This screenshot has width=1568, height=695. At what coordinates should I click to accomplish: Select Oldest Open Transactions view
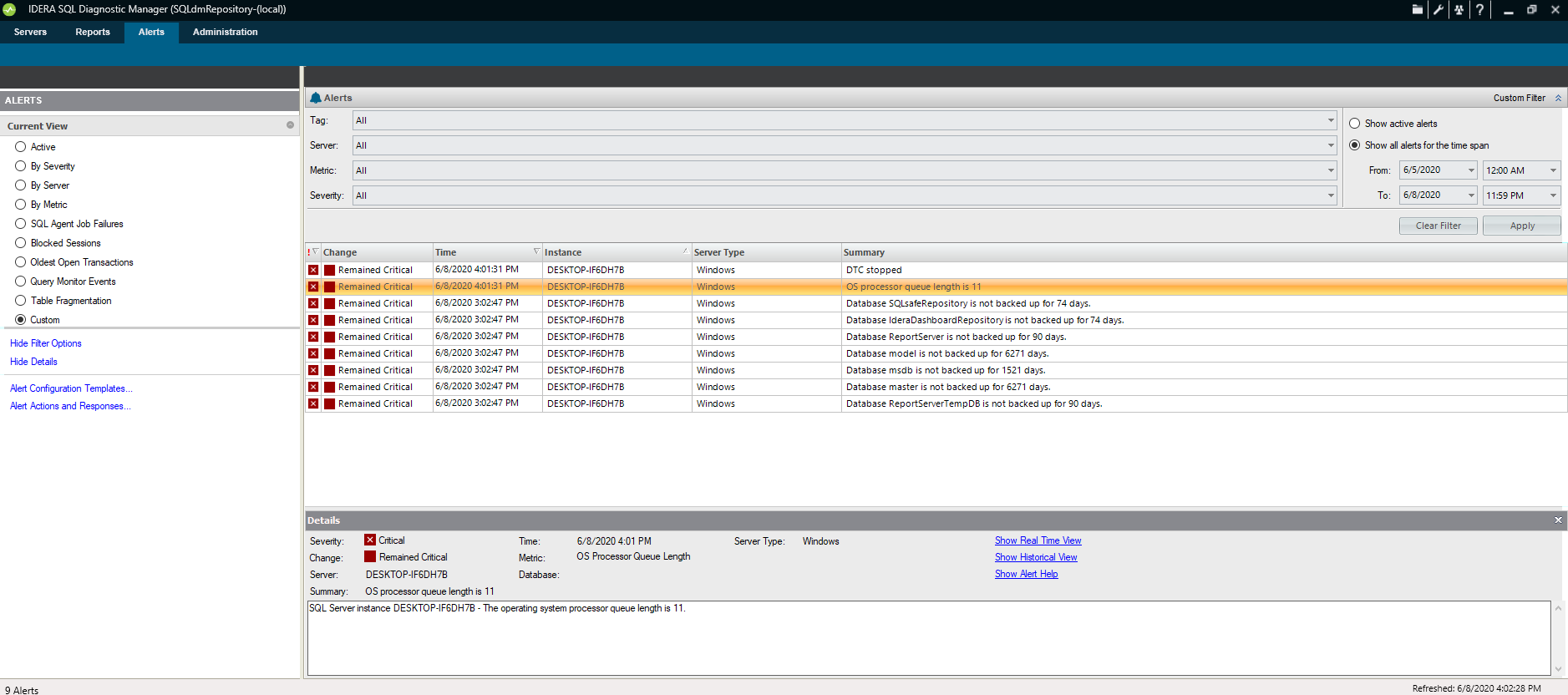pyautogui.click(x=20, y=261)
